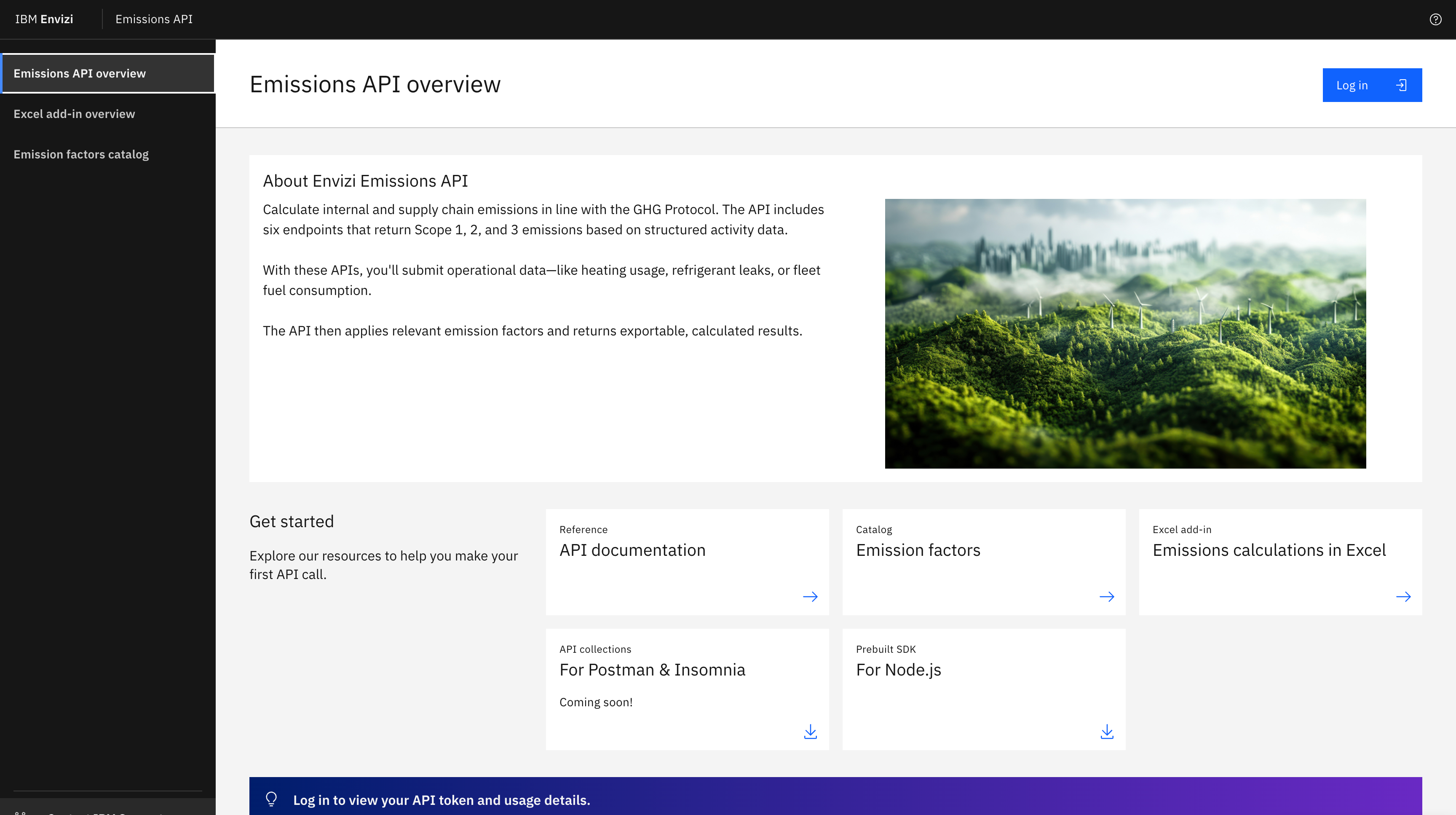Open the help icon in header
The image size is (1456, 815).
(1435, 19)
